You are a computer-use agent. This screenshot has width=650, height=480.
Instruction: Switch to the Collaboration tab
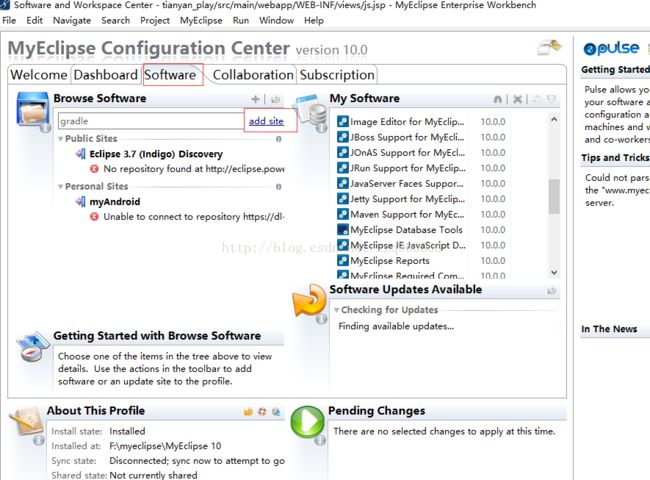point(253,75)
